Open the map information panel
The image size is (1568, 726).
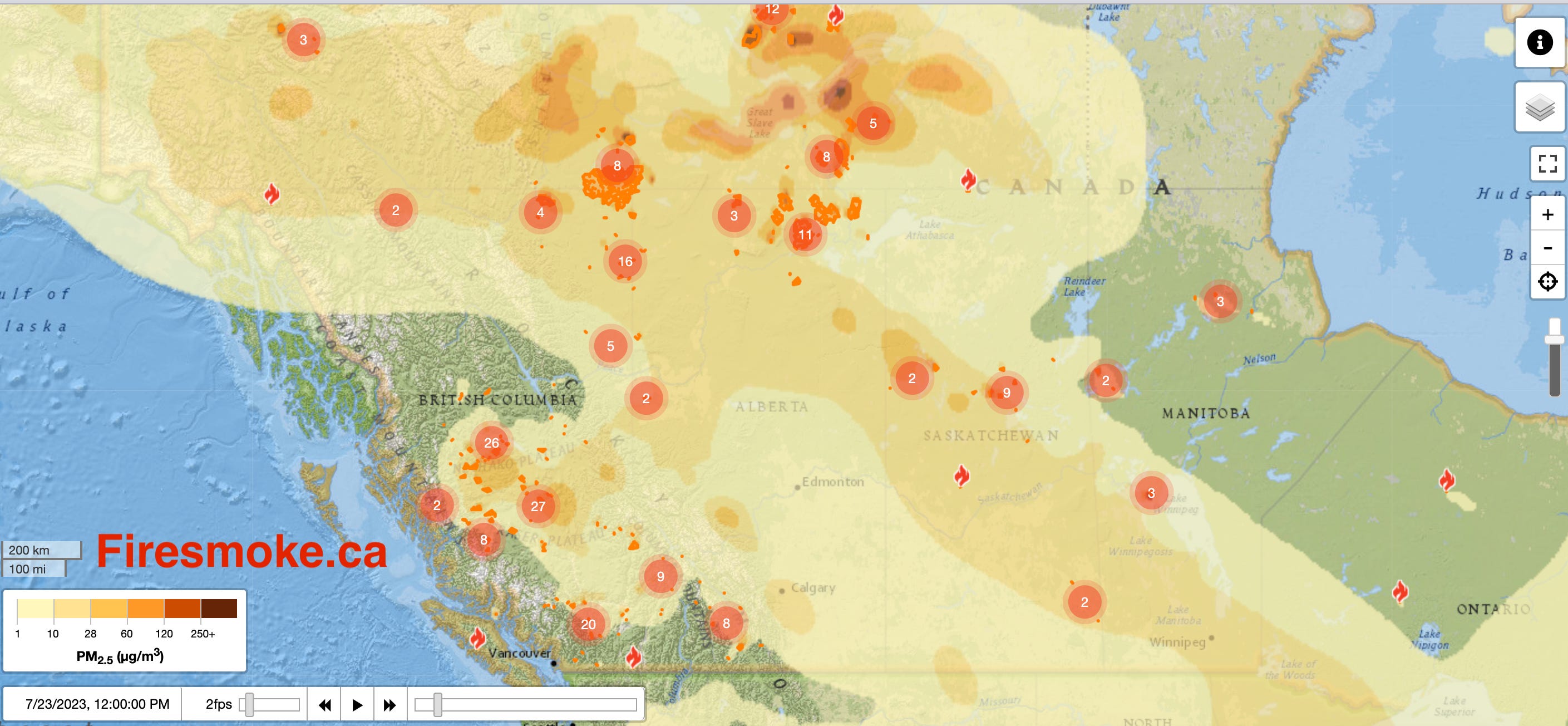pyautogui.click(x=1540, y=42)
